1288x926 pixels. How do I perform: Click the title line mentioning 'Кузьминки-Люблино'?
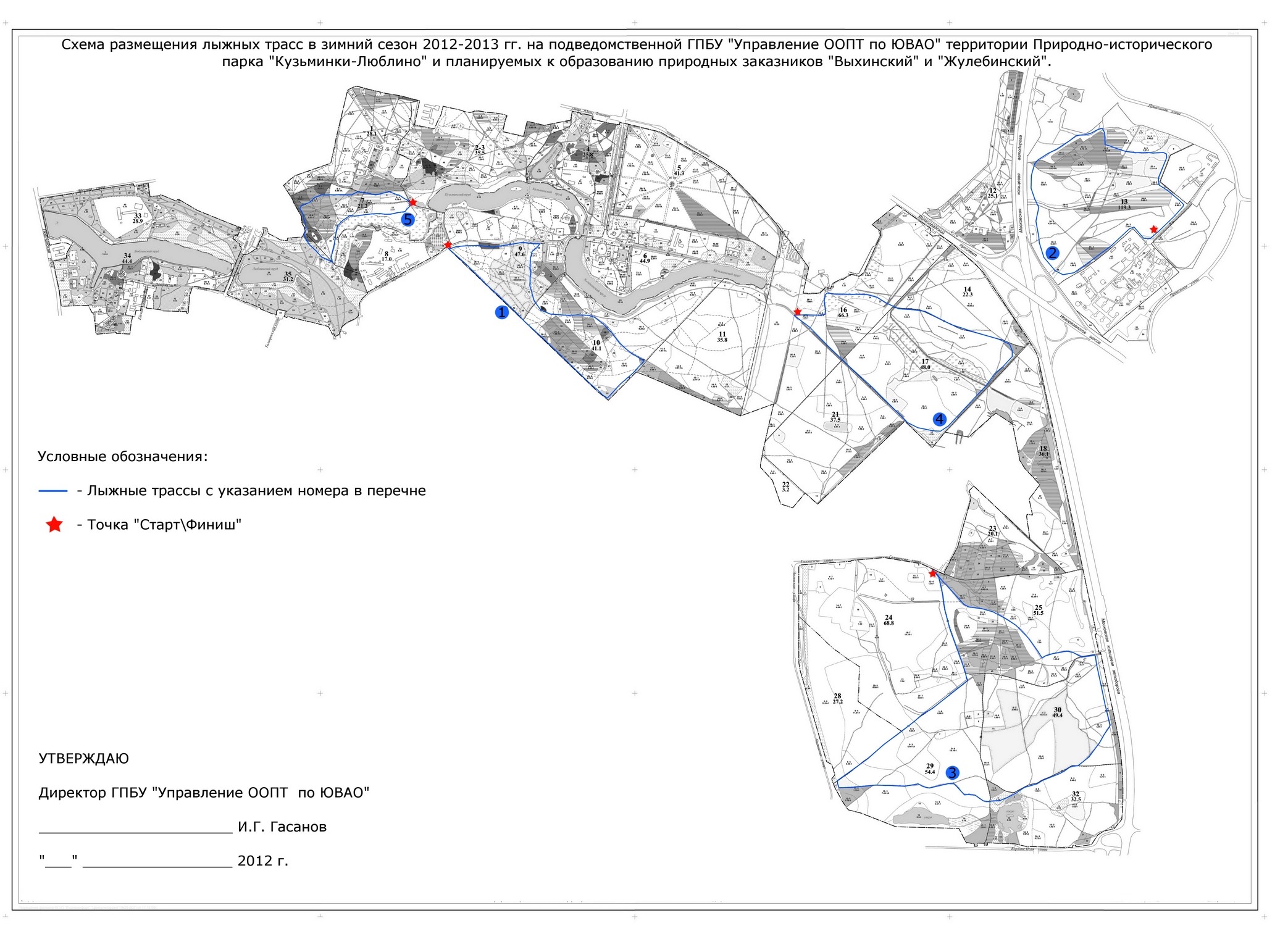coord(636,62)
